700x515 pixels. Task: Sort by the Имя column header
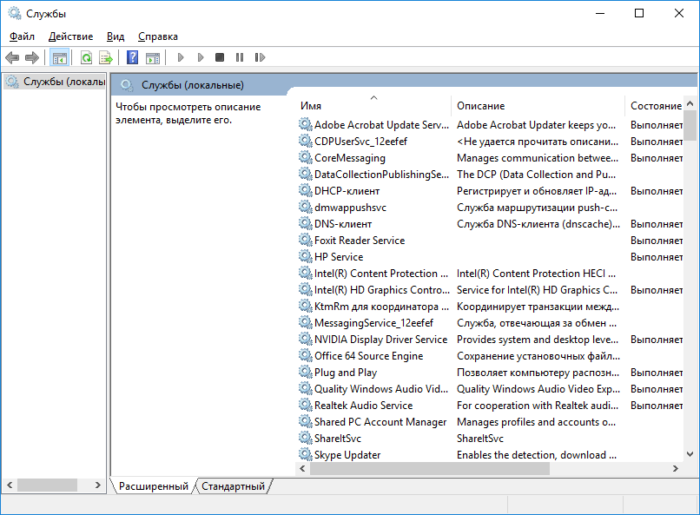(373, 106)
